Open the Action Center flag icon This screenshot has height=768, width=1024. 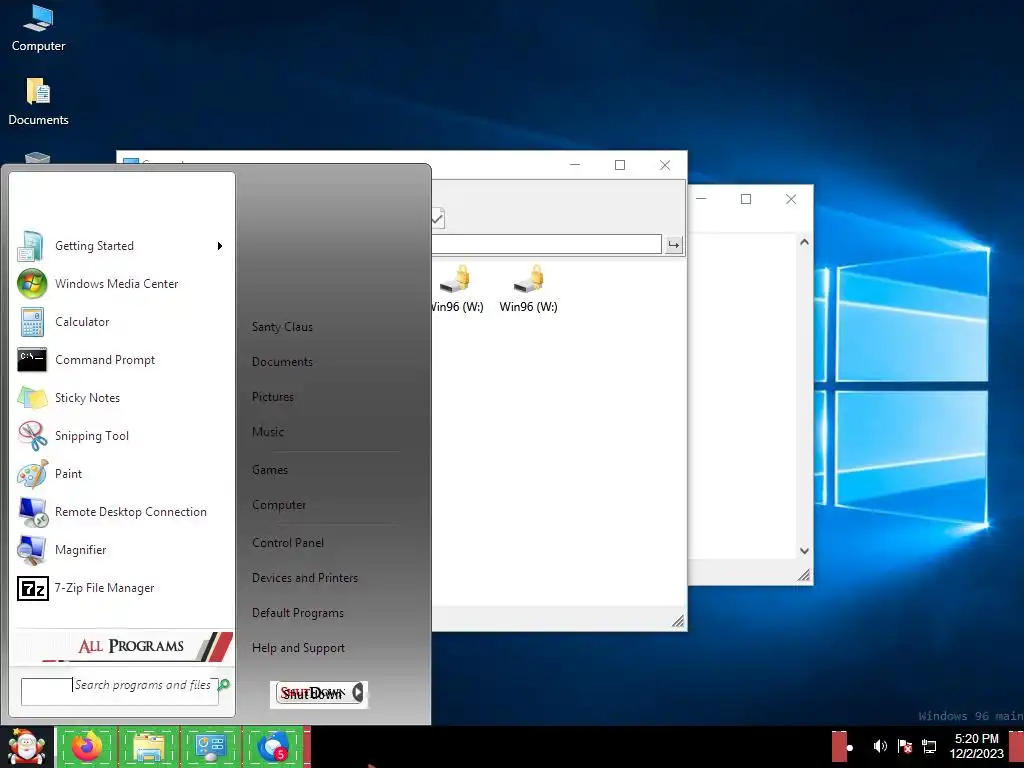click(x=905, y=746)
